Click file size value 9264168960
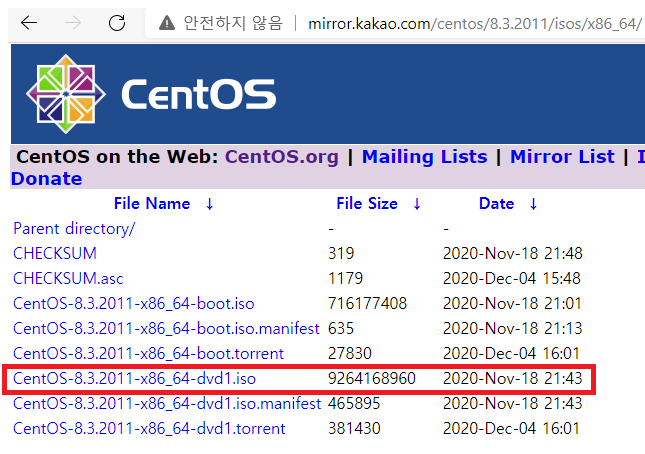Screen dimensions: 645x454 click(x=372, y=378)
